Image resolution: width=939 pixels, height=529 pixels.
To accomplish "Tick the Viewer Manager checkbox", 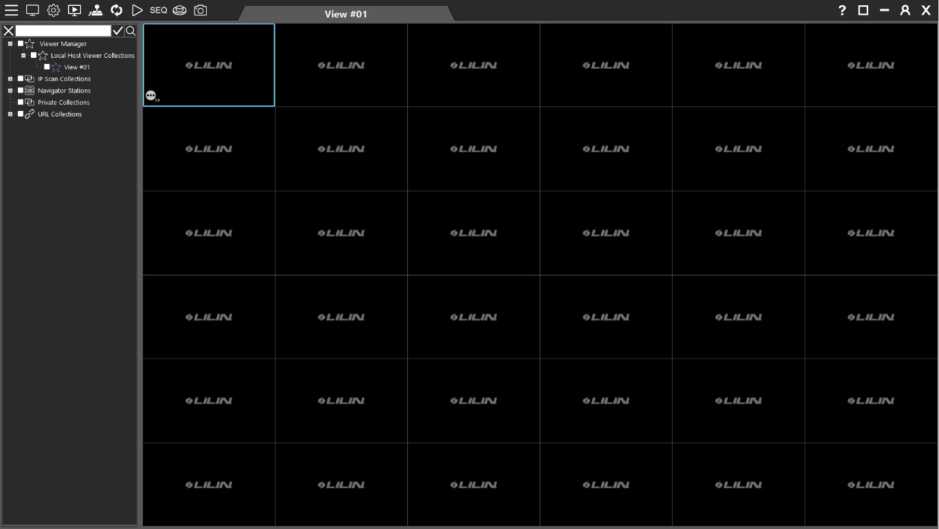I will tap(20, 44).
